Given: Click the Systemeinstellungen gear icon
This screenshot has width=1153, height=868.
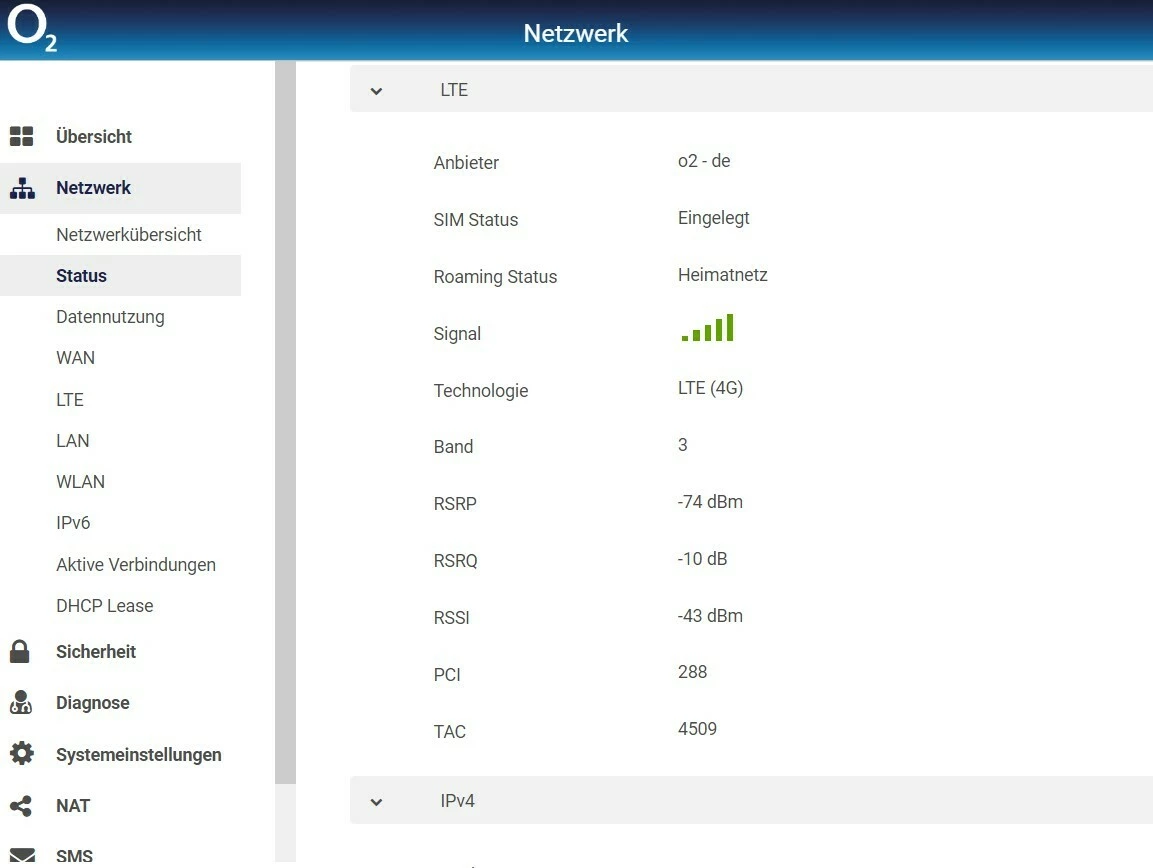Looking at the screenshot, I should [x=22, y=753].
